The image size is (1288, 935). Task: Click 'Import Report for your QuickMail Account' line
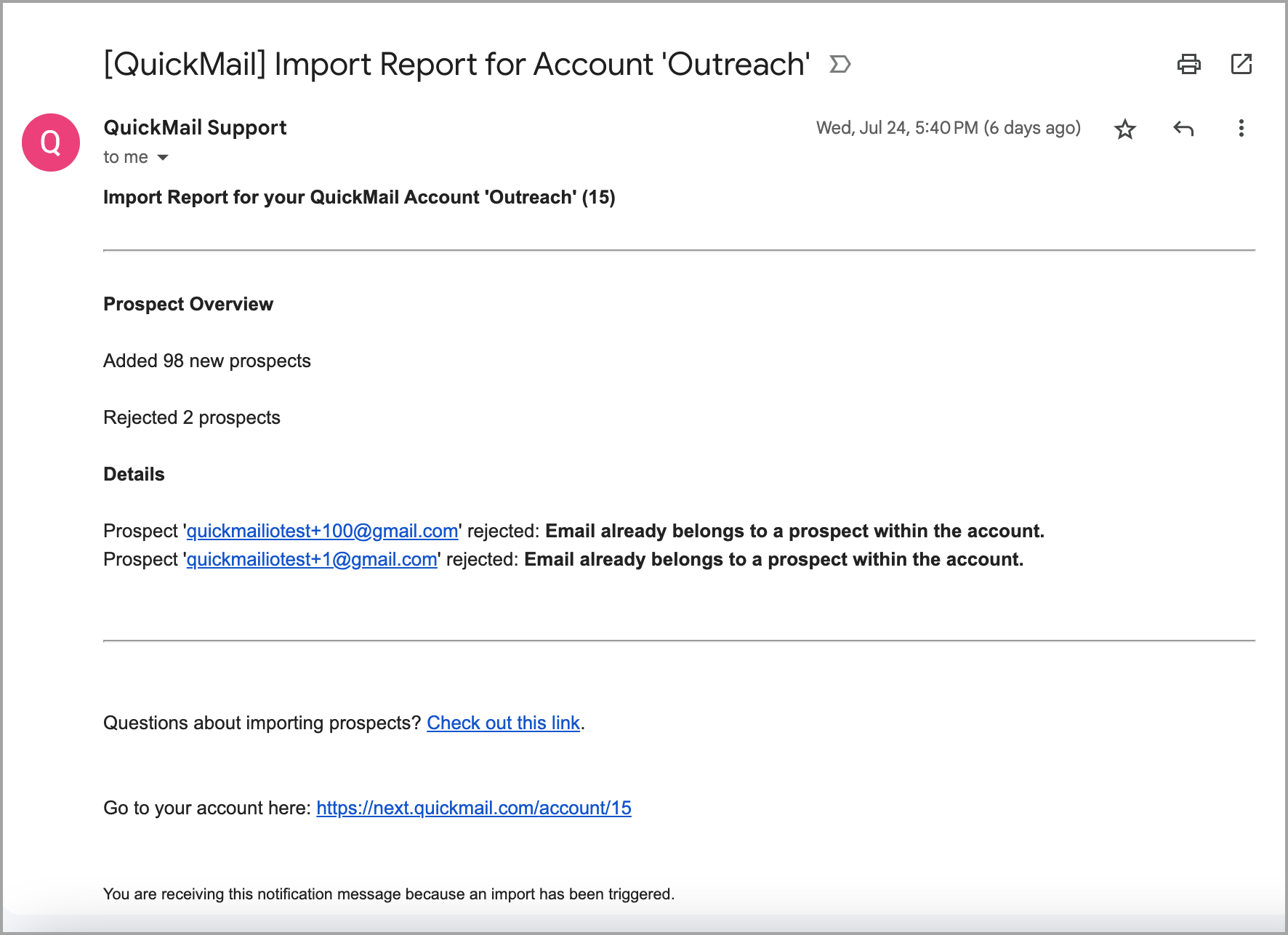tap(359, 198)
